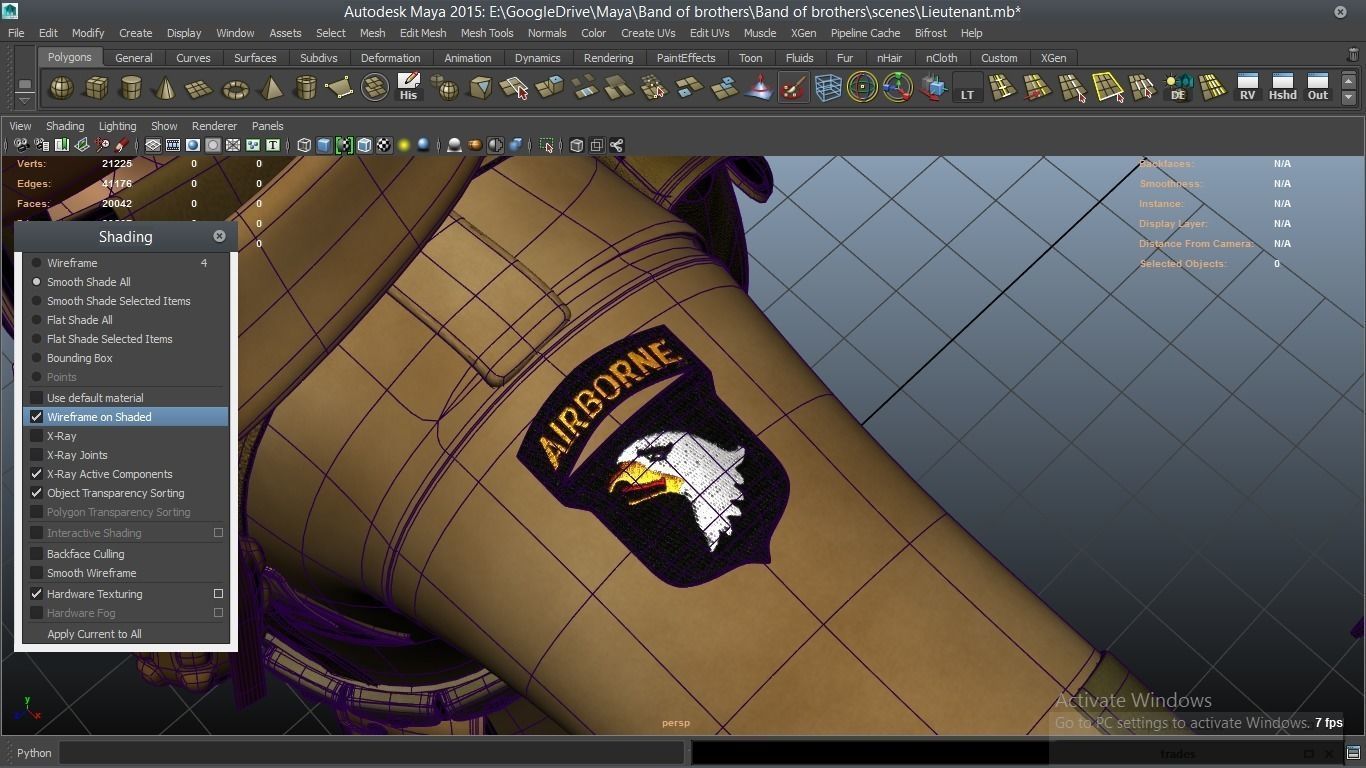Click the Lattice deformer shelf icon
The height and width of the screenshot is (768, 1366).
(x=828, y=89)
